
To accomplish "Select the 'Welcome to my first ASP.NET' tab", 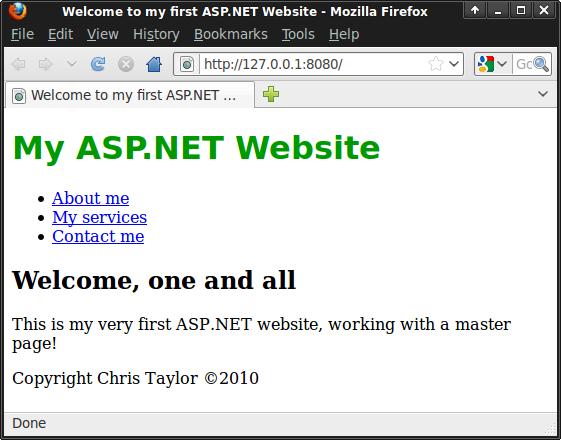I will [130, 95].
